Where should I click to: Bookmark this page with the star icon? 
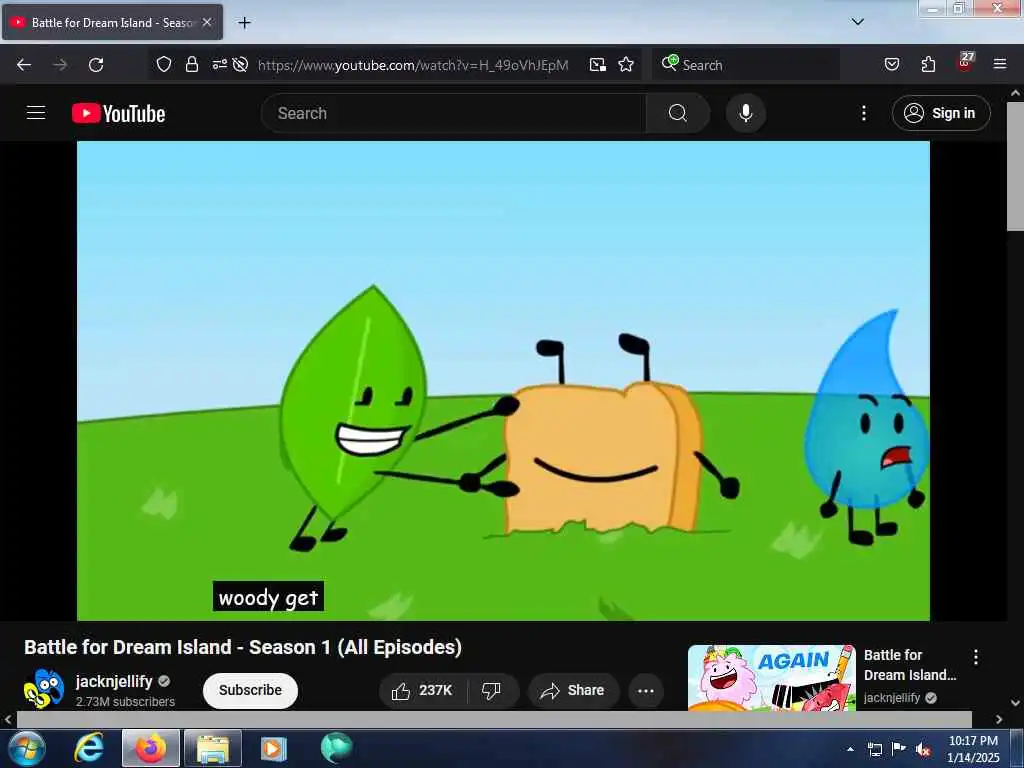pos(626,65)
